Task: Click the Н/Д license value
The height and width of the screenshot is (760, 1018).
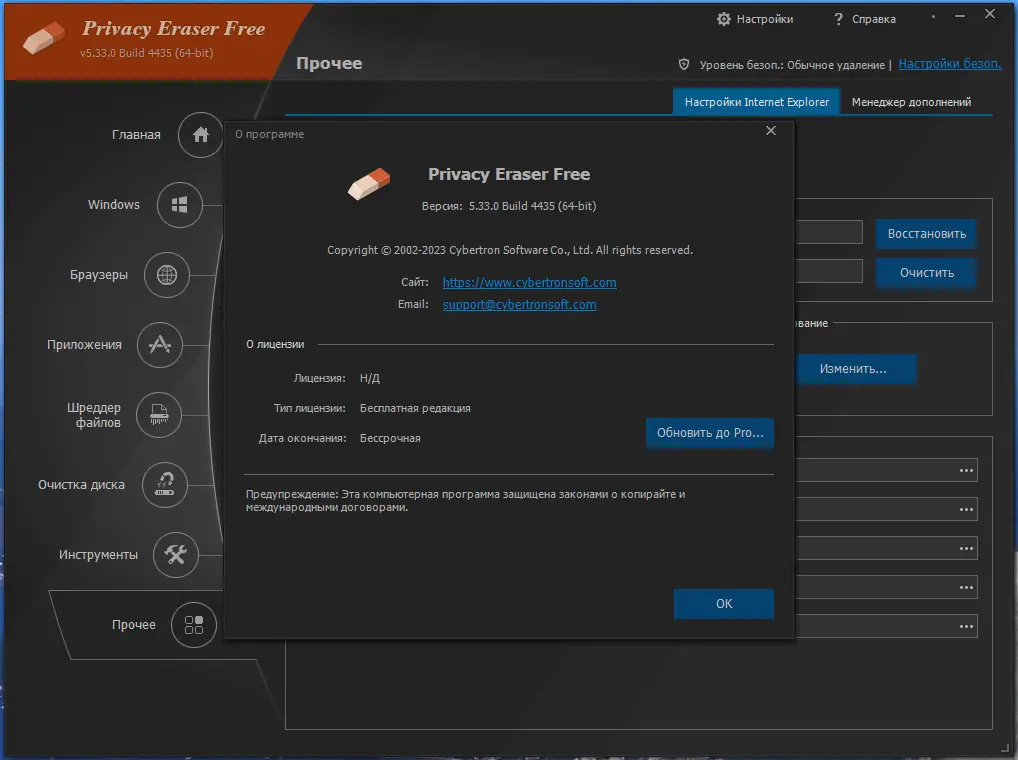Action: (x=370, y=378)
